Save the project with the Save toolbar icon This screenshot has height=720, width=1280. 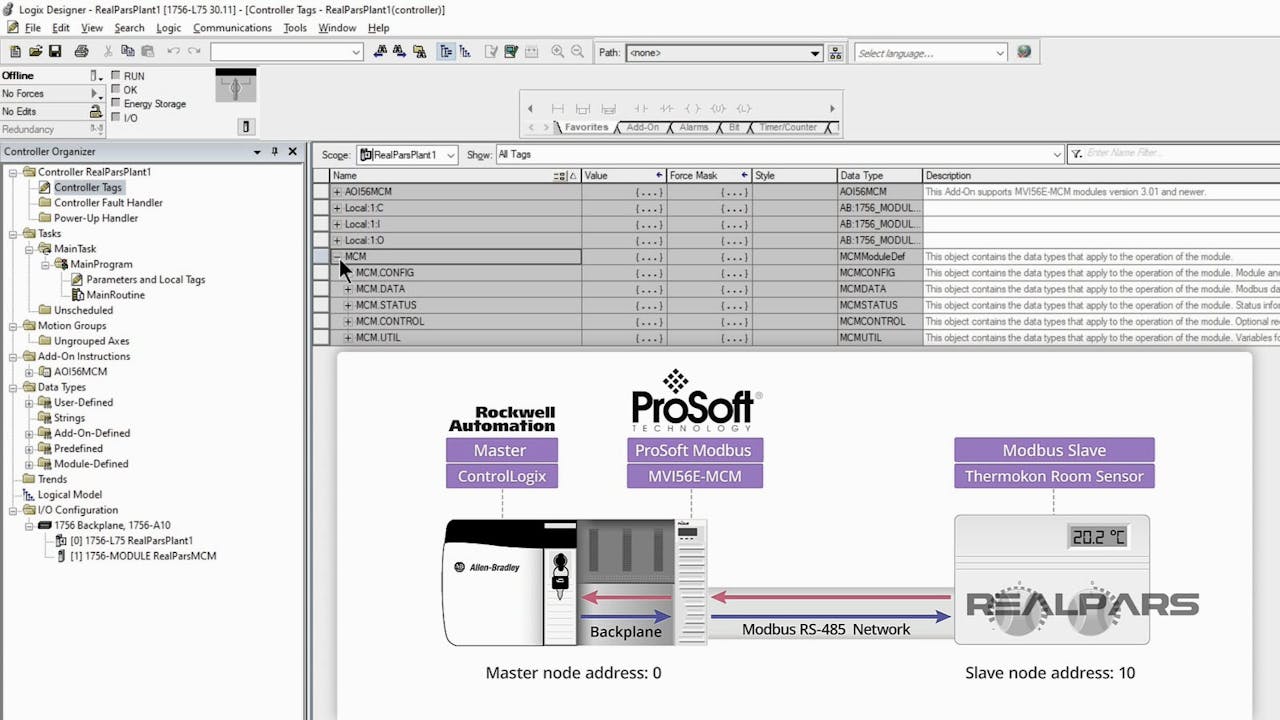(x=56, y=50)
